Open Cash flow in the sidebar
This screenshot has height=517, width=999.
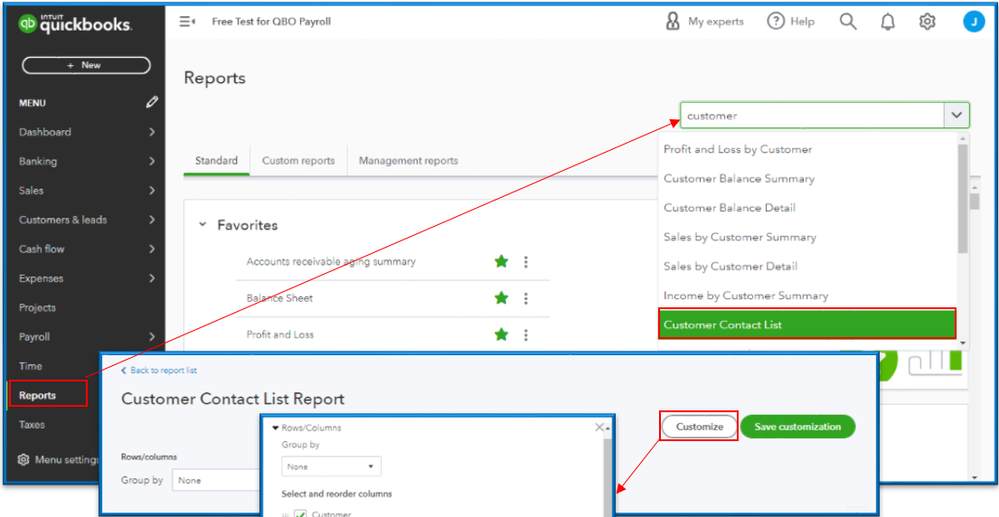tap(85, 249)
